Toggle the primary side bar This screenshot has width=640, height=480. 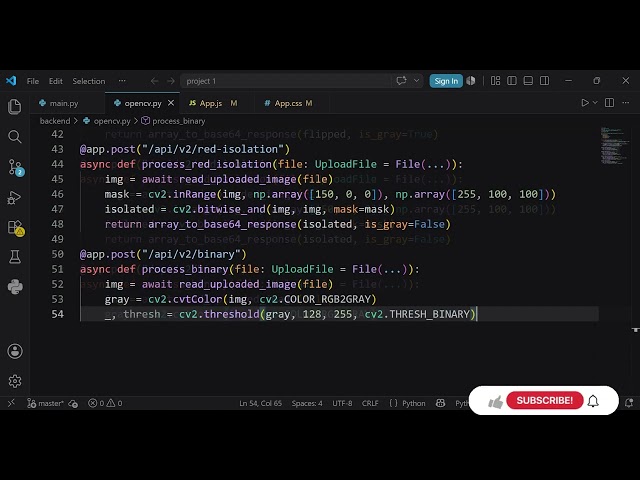click(512, 81)
